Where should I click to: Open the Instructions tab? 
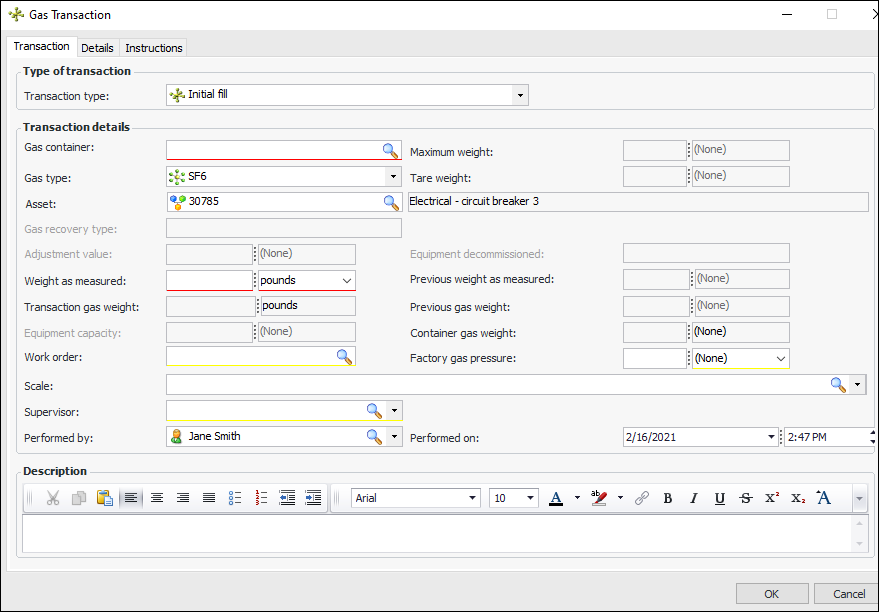153,48
